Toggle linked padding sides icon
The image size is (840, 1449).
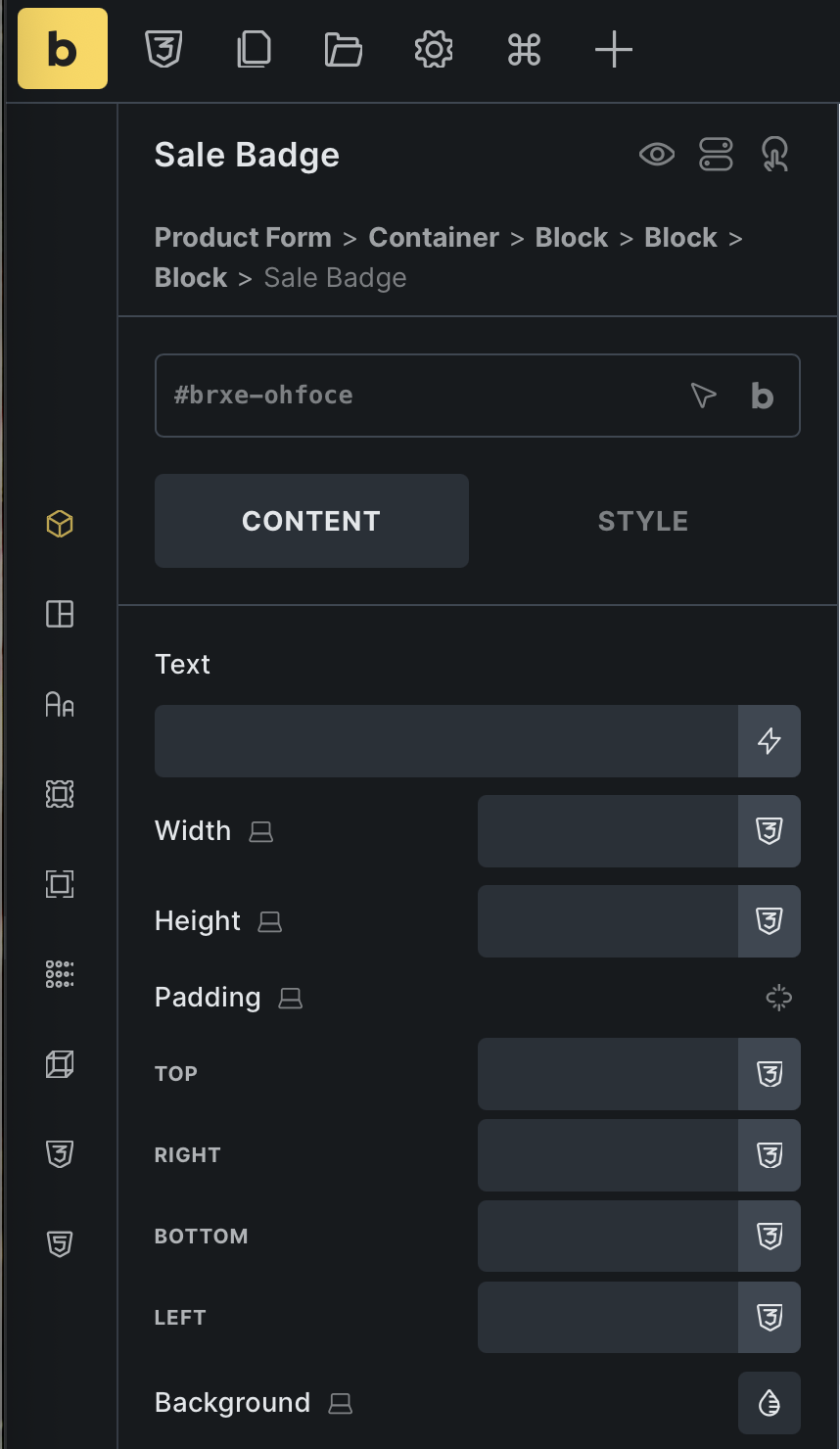pos(778,998)
